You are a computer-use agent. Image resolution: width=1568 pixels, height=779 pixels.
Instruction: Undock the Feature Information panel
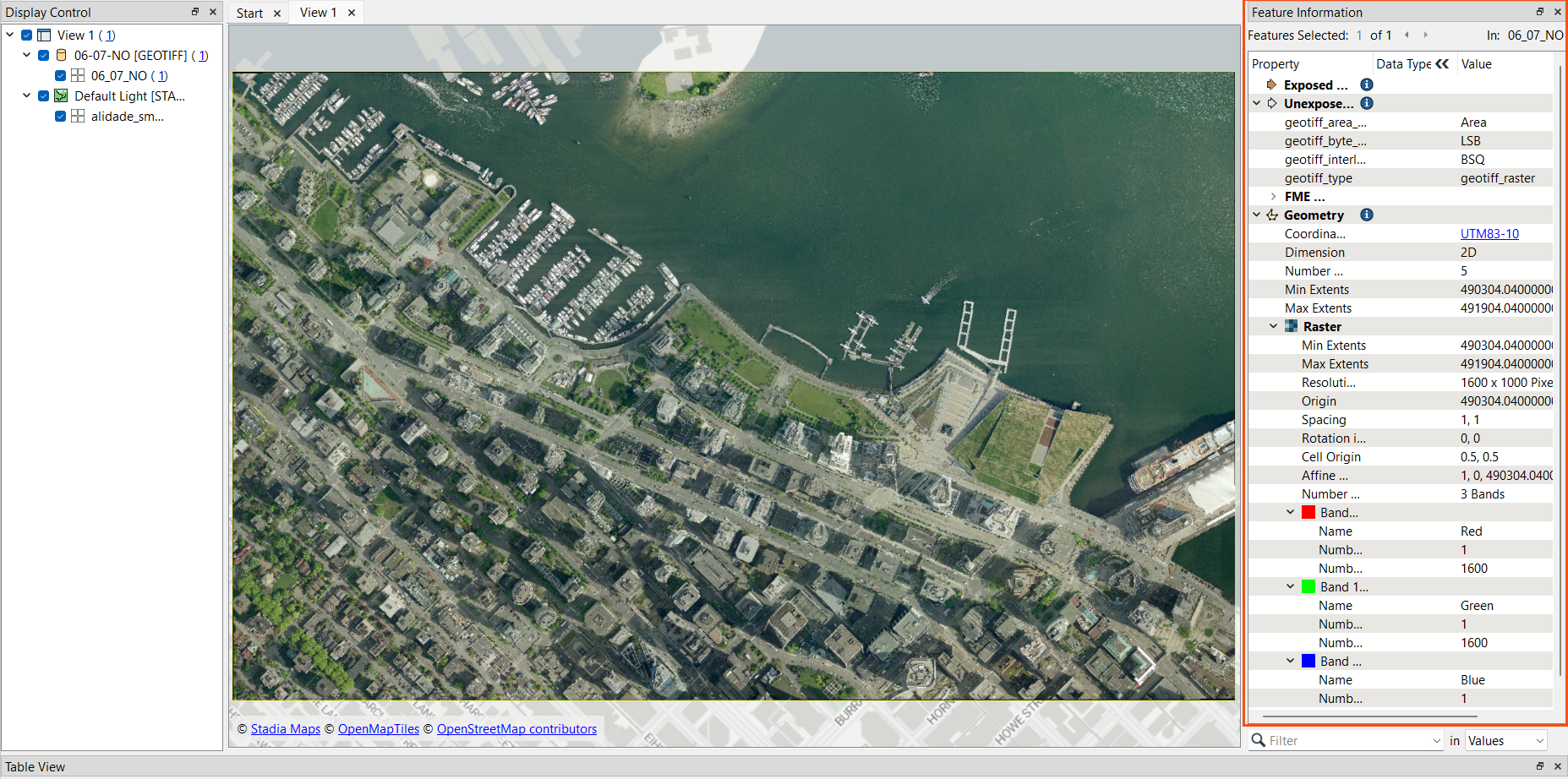point(1539,12)
